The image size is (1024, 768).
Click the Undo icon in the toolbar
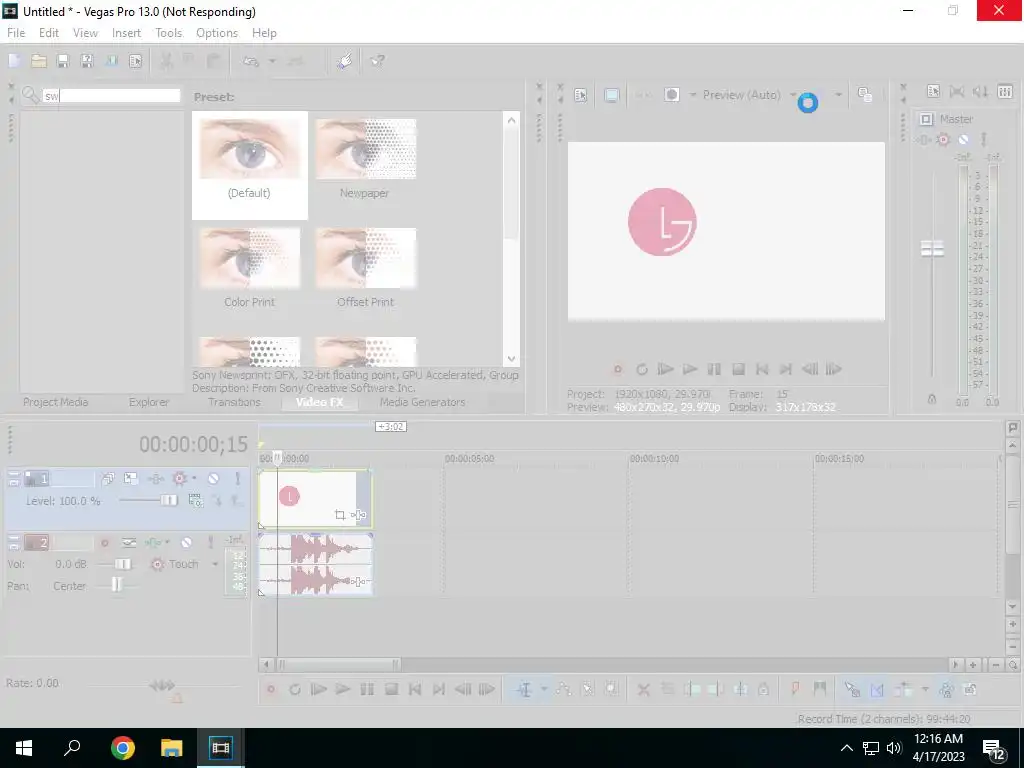point(251,61)
